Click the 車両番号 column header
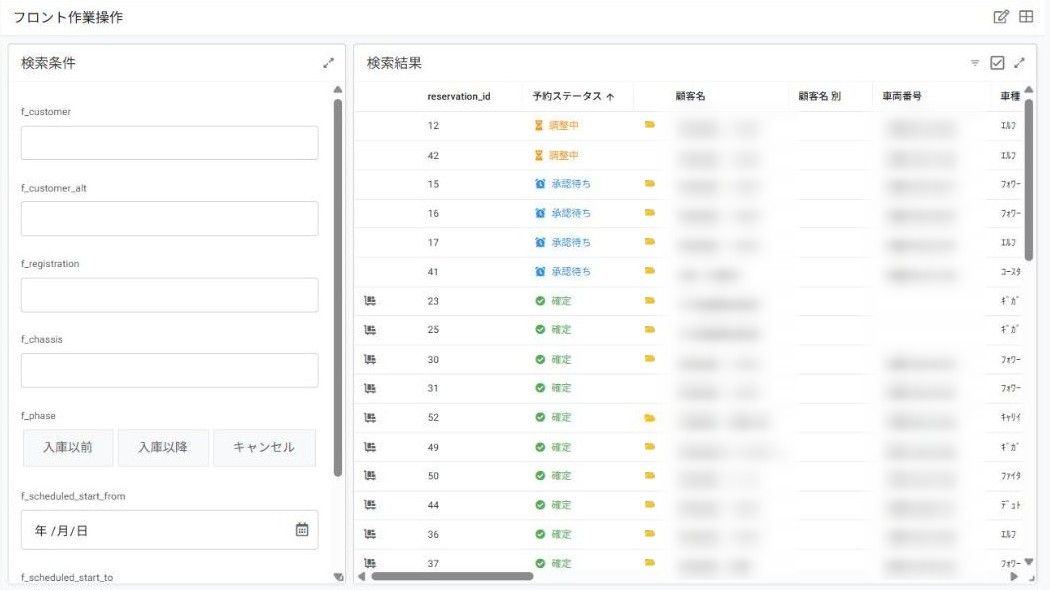This screenshot has height=590, width=1050. pyautogui.click(x=901, y=96)
